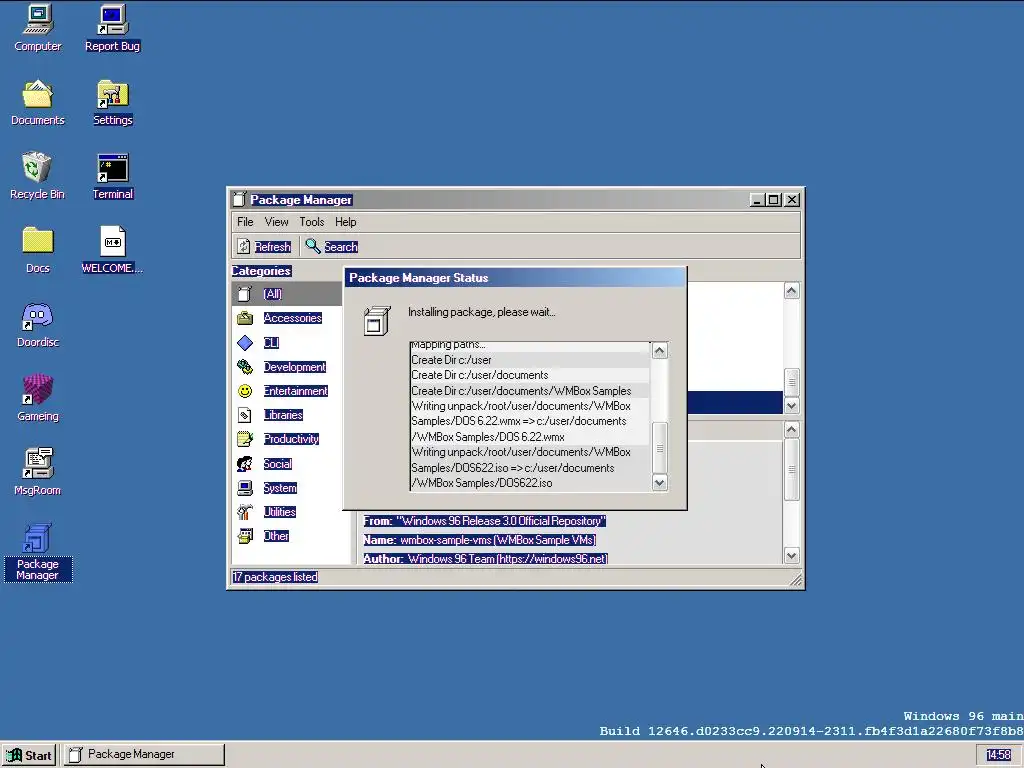Image resolution: width=1024 pixels, height=768 pixels.
Task: Select the Development category
Action: [x=287, y=366]
